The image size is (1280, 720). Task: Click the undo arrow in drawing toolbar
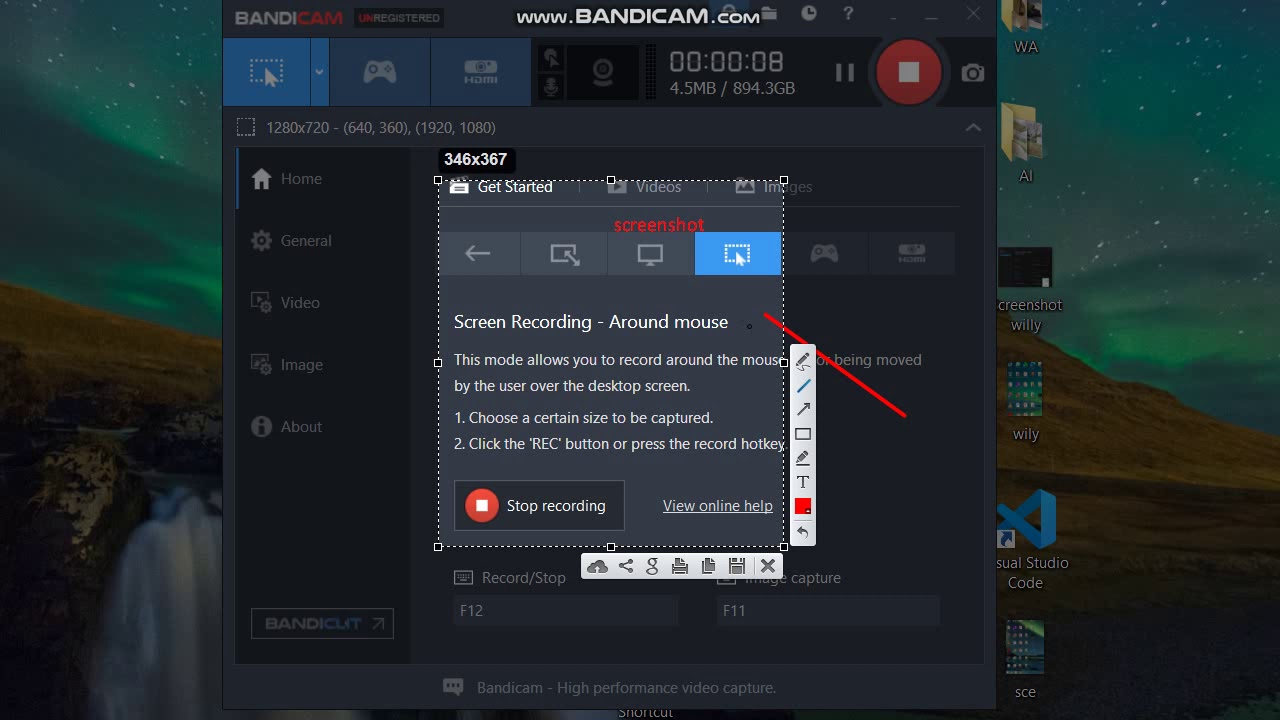(x=803, y=533)
